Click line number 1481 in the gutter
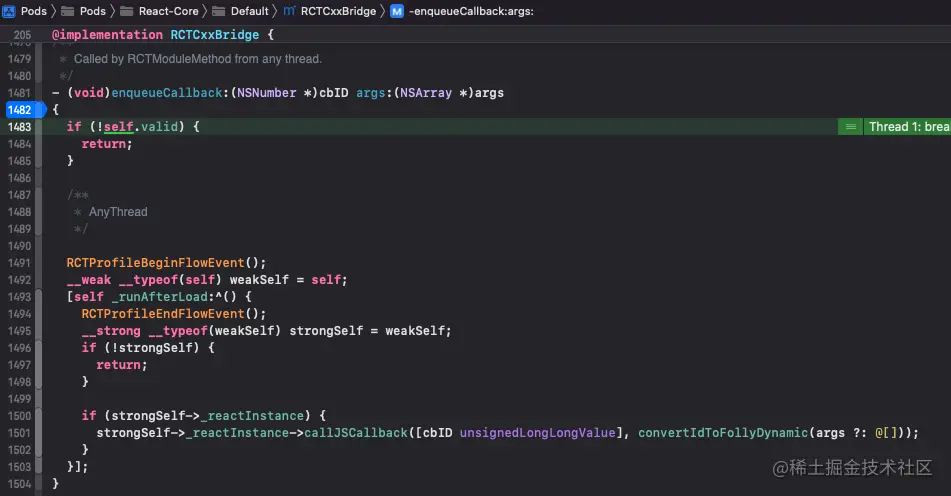 tap(19, 93)
